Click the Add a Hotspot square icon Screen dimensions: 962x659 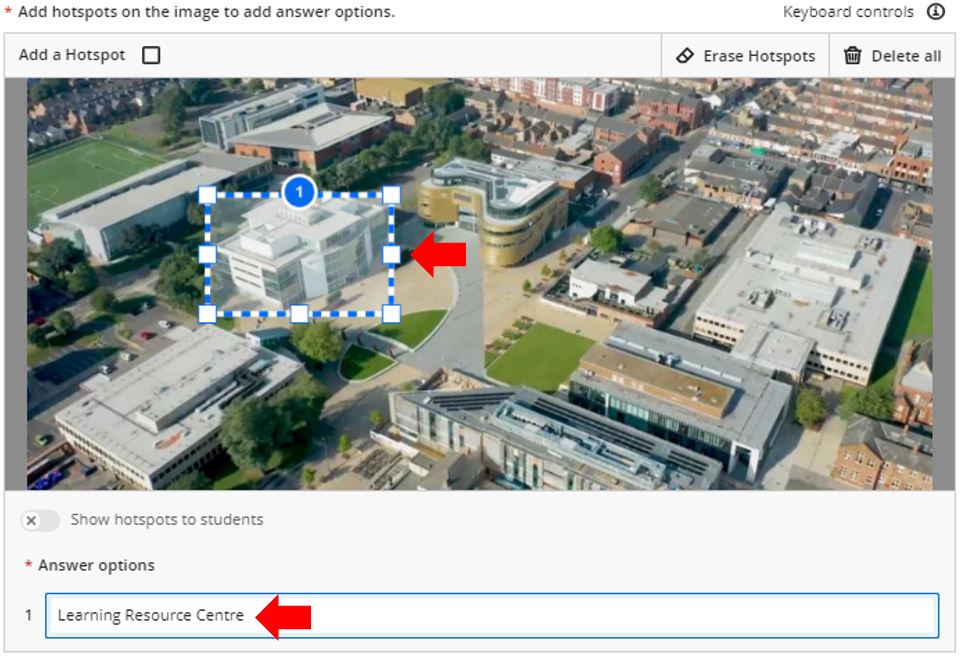pyautogui.click(x=151, y=55)
